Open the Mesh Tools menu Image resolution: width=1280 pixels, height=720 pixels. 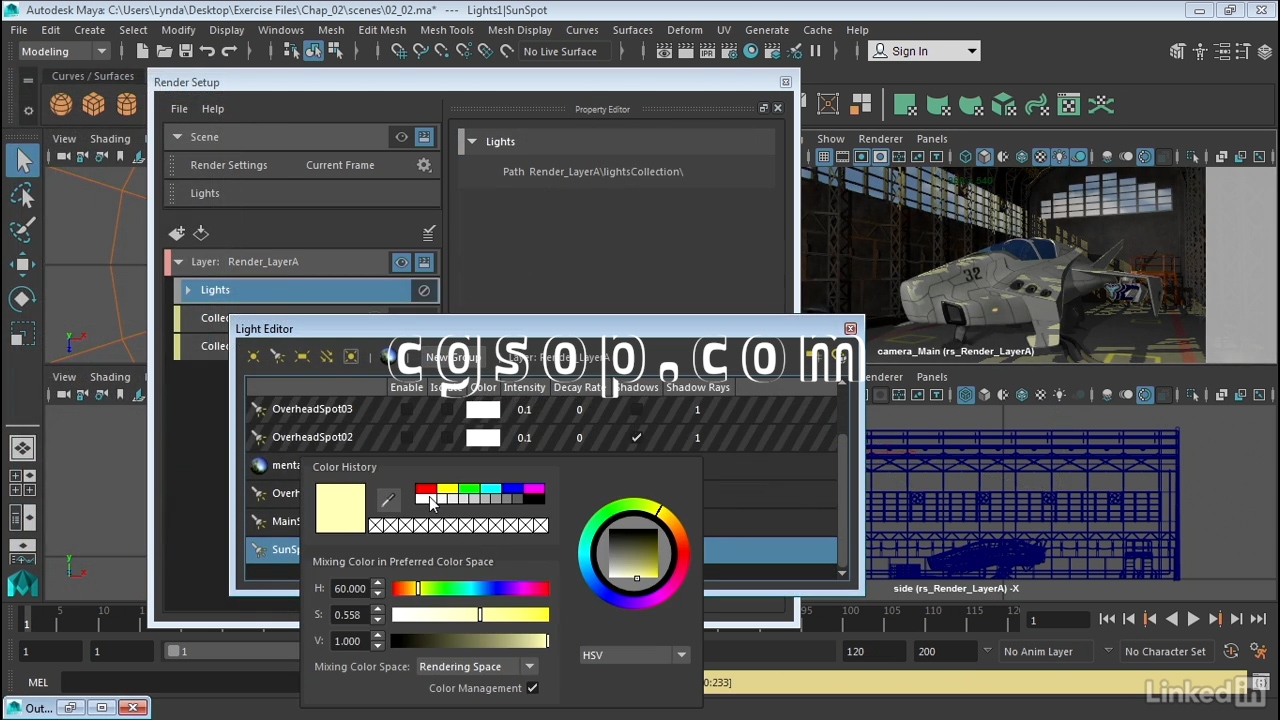446,30
